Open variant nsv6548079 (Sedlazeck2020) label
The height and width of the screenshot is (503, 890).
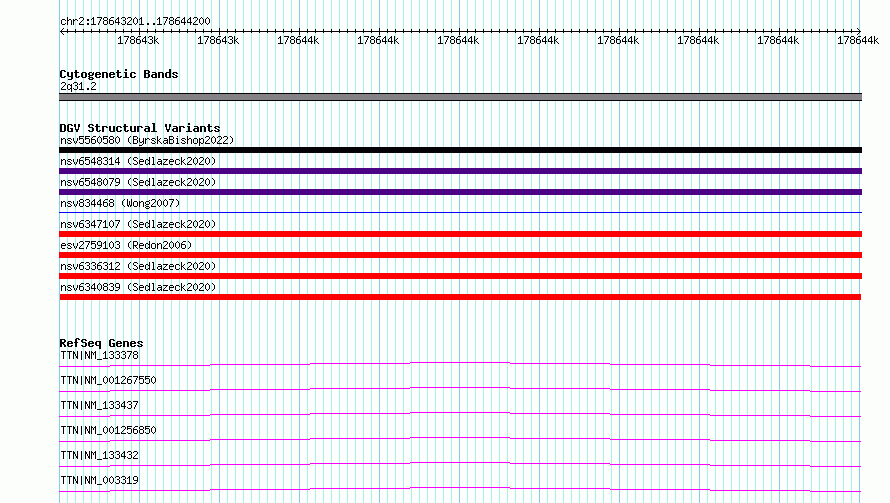138,182
